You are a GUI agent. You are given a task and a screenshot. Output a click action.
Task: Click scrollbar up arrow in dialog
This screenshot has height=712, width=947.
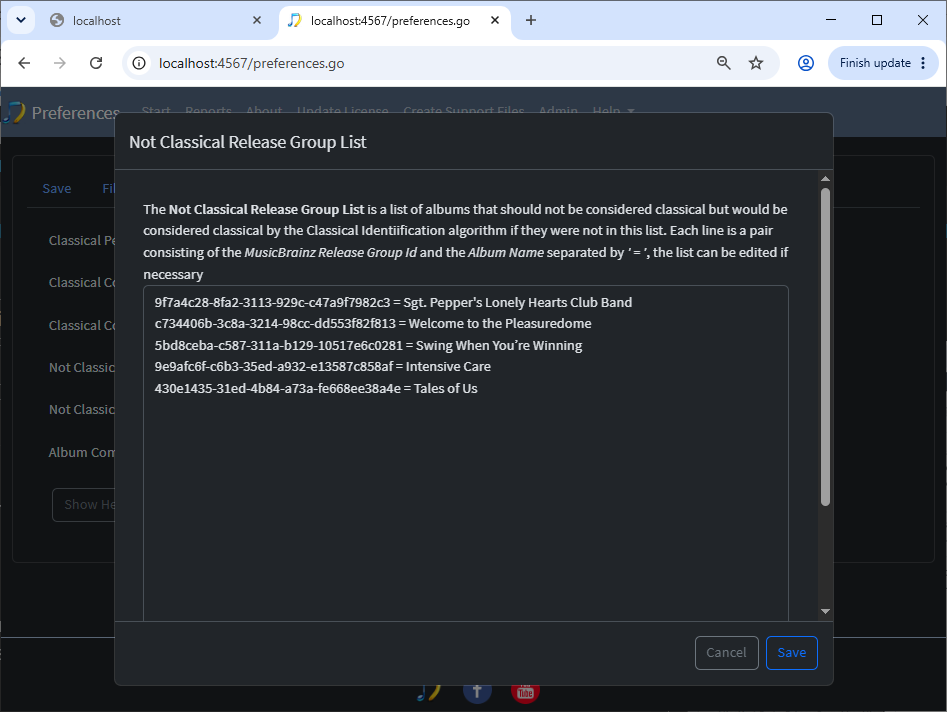coord(826,179)
